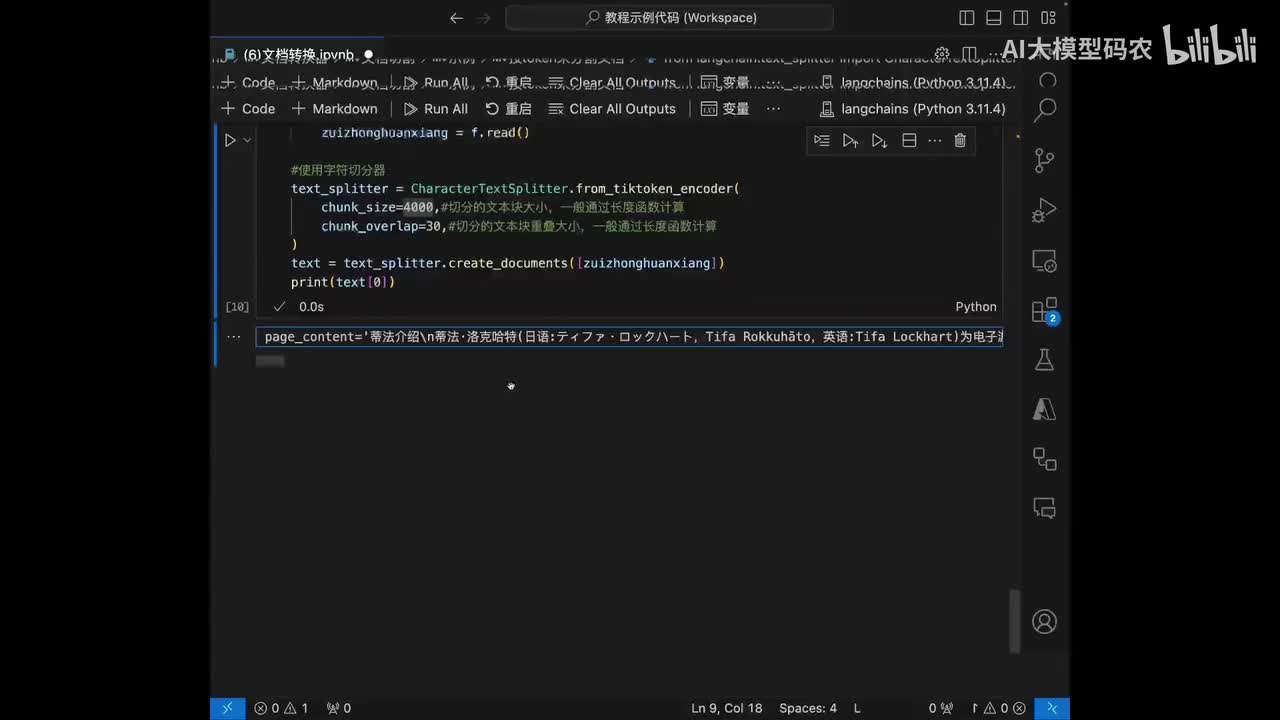The width and height of the screenshot is (1280, 720).
Task: Click the blue remote window indicator at status bar left
Action: tap(227, 708)
